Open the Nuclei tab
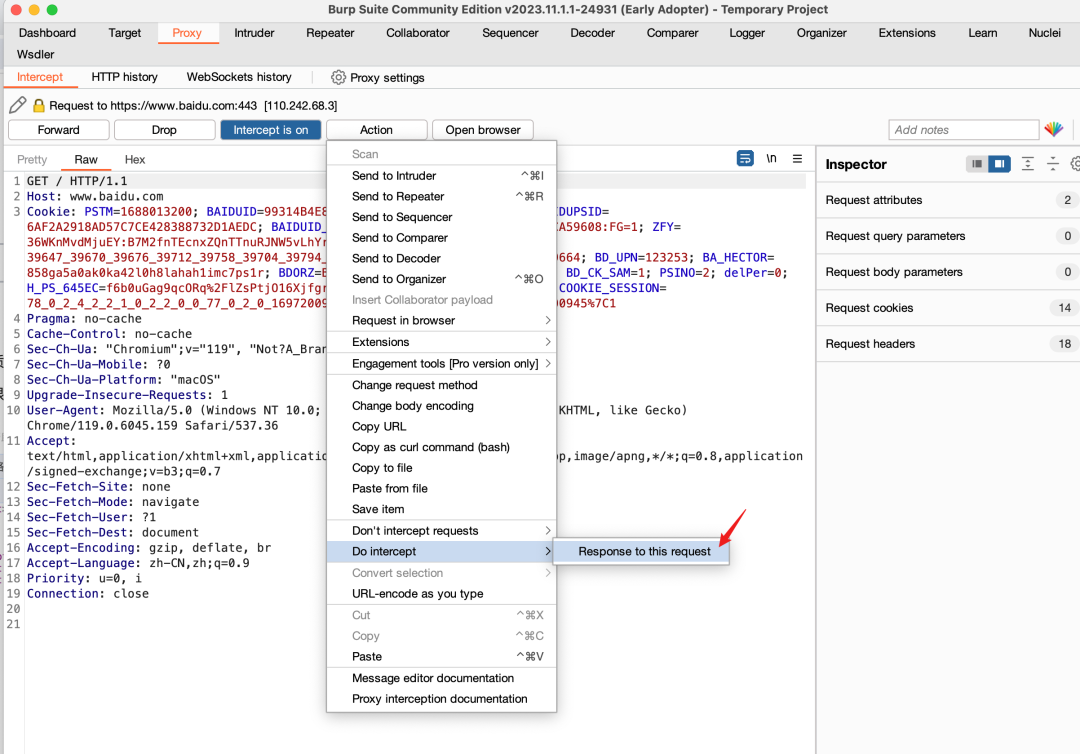 coord(1044,33)
